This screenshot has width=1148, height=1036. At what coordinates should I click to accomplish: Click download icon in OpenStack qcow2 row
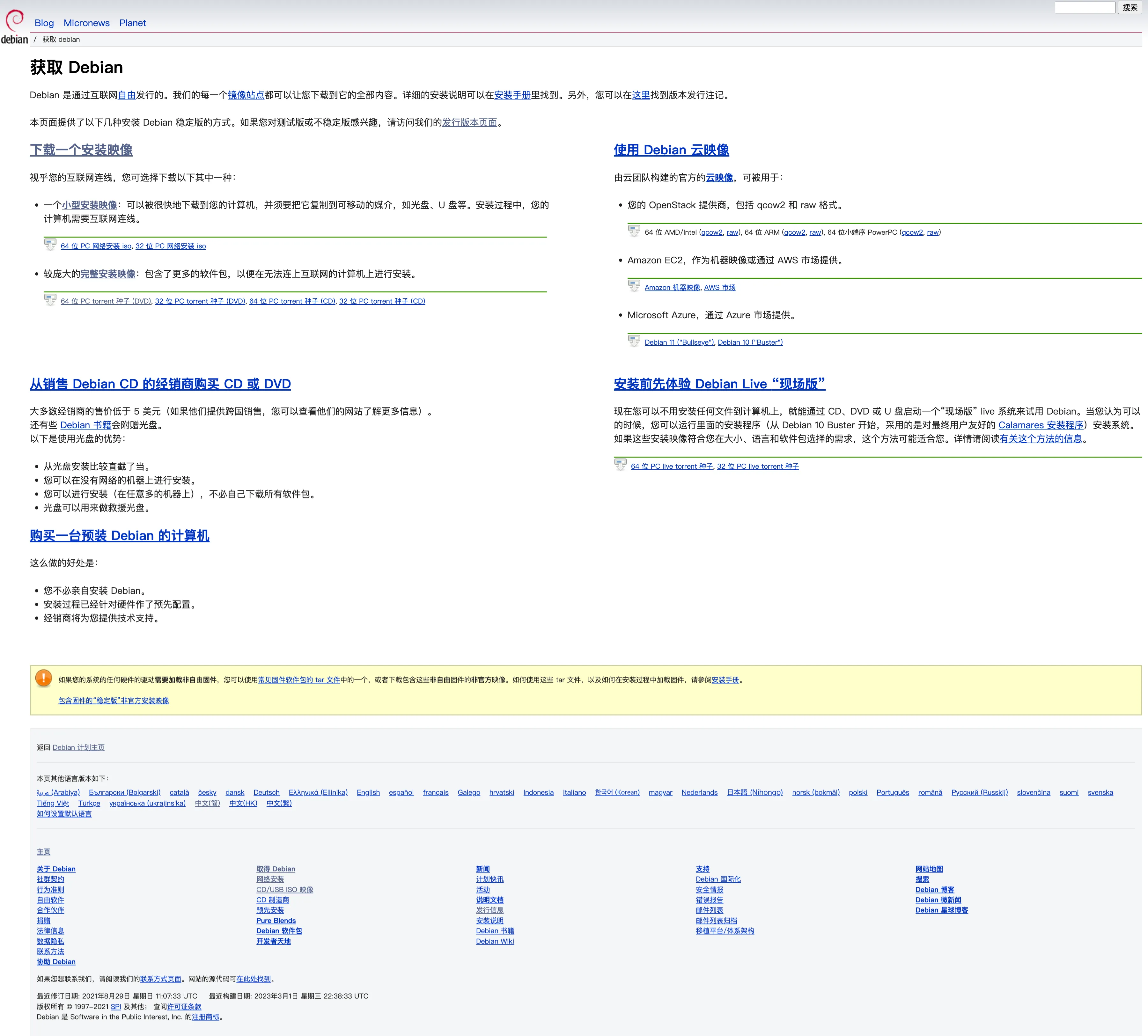(634, 231)
